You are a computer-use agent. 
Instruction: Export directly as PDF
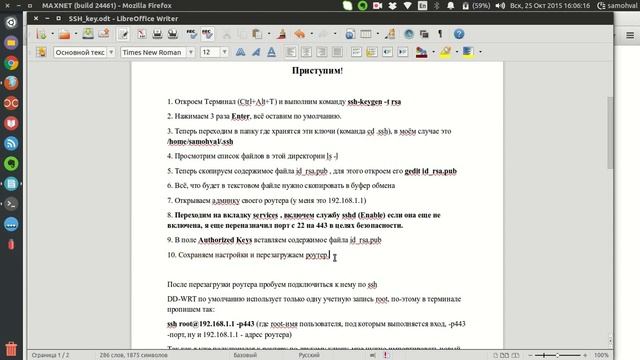141,34
